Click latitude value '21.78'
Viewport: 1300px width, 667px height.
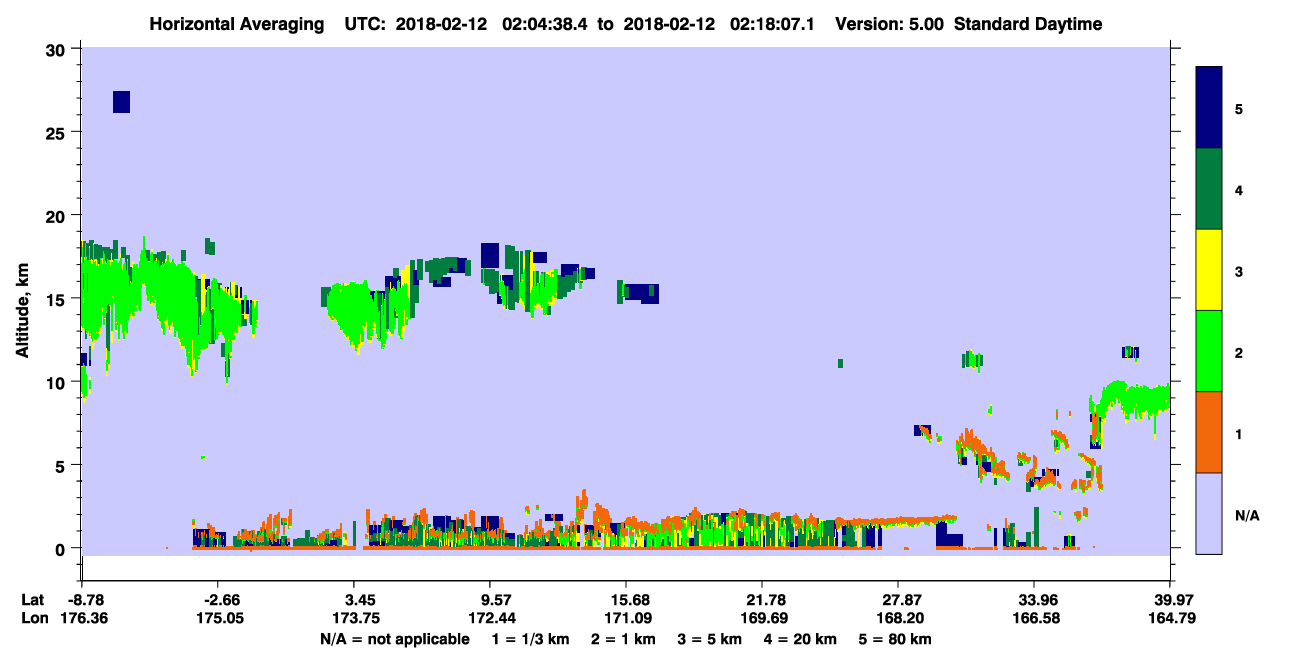pyautogui.click(x=762, y=600)
